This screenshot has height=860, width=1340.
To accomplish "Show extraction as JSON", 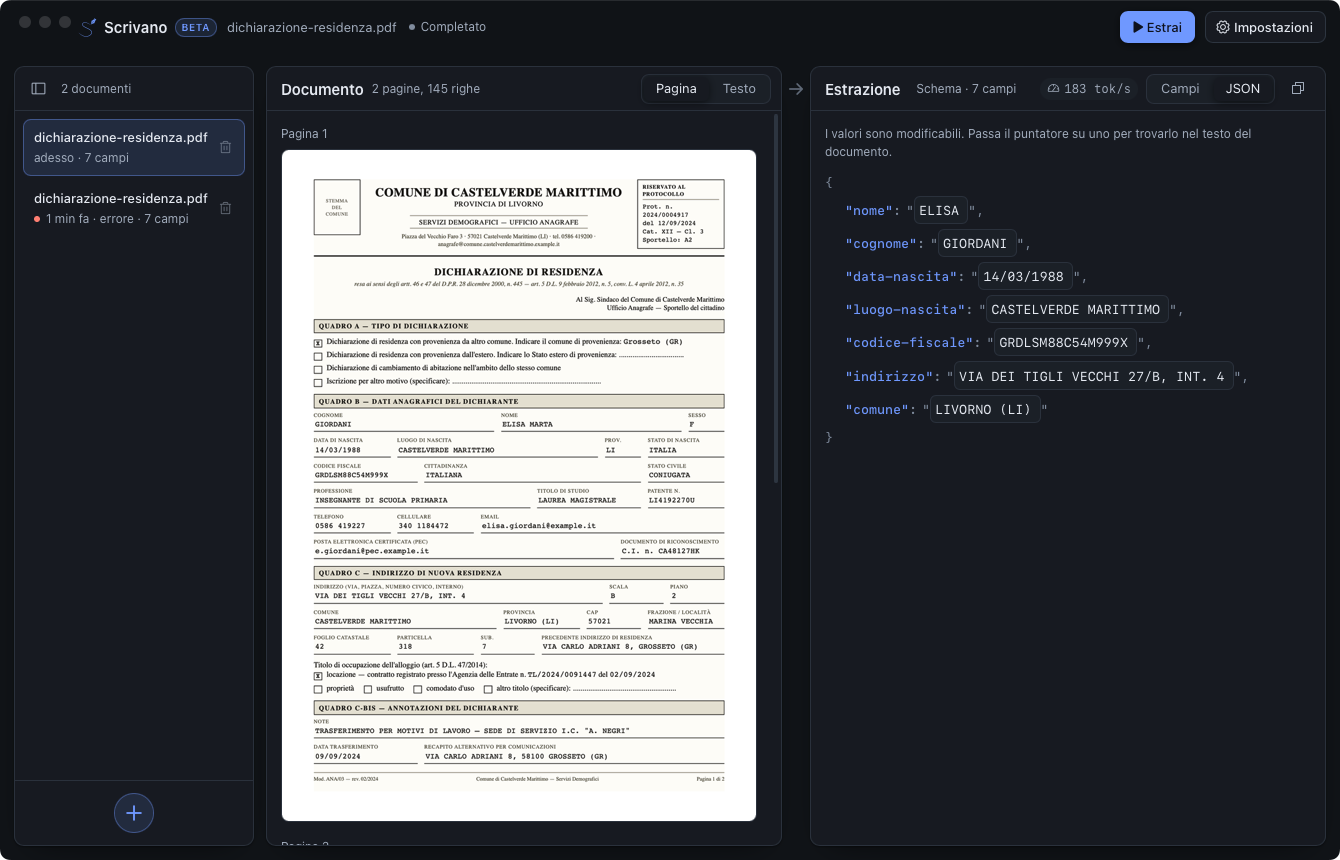I will click(x=1243, y=89).
